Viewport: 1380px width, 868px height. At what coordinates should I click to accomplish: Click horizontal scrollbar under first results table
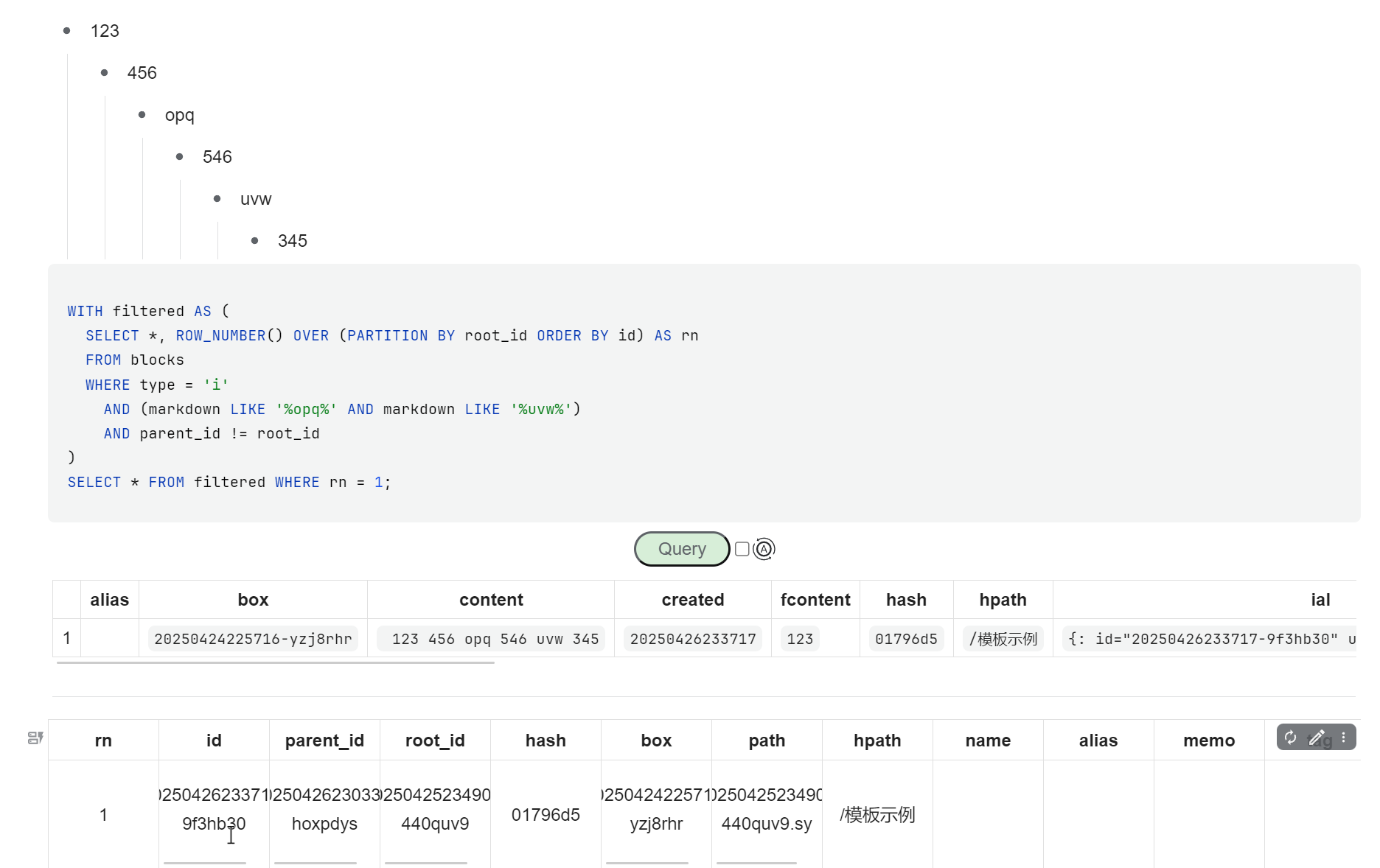point(275,662)
